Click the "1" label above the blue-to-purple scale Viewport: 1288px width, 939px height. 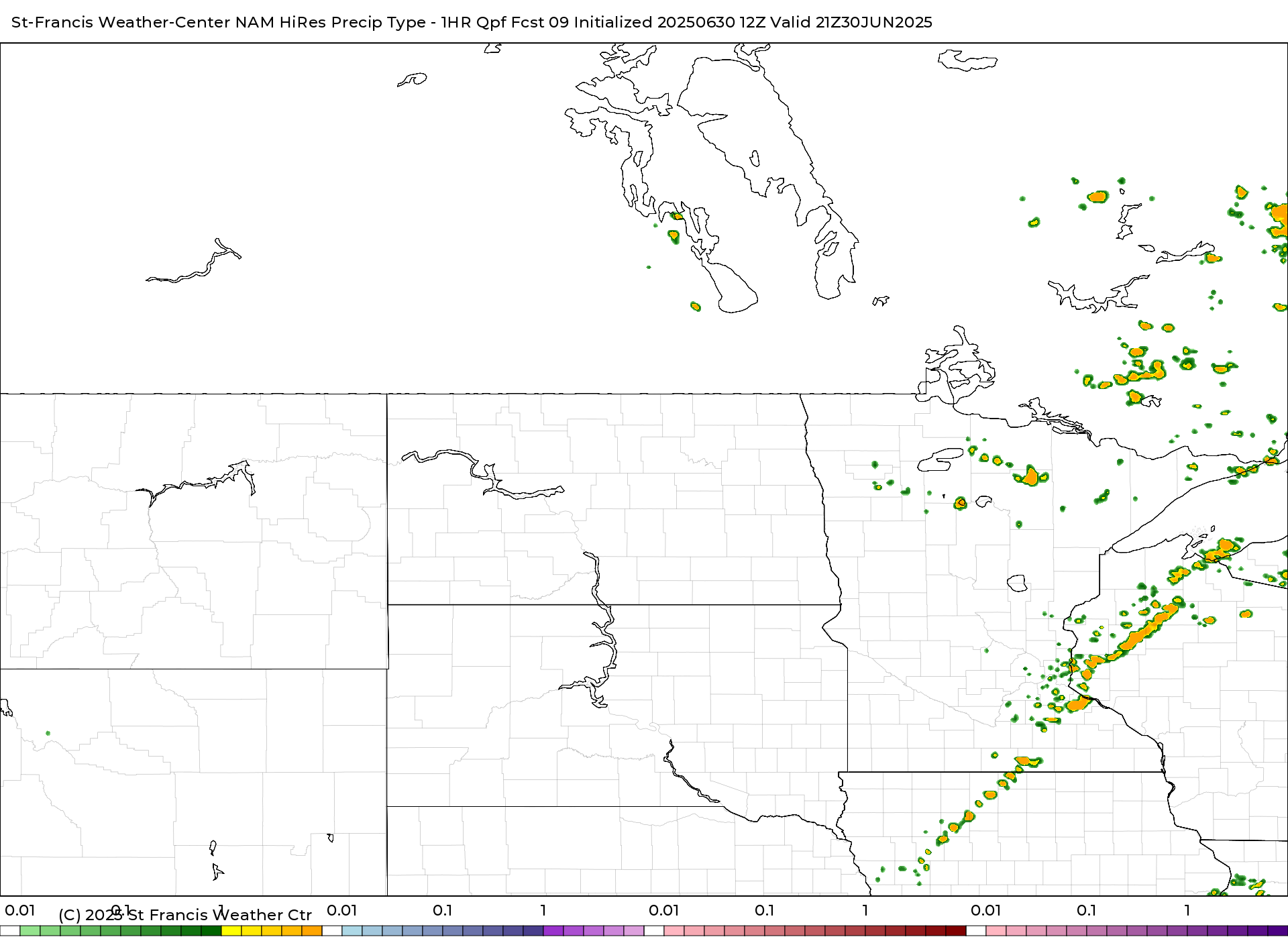(x=543, y=910)
